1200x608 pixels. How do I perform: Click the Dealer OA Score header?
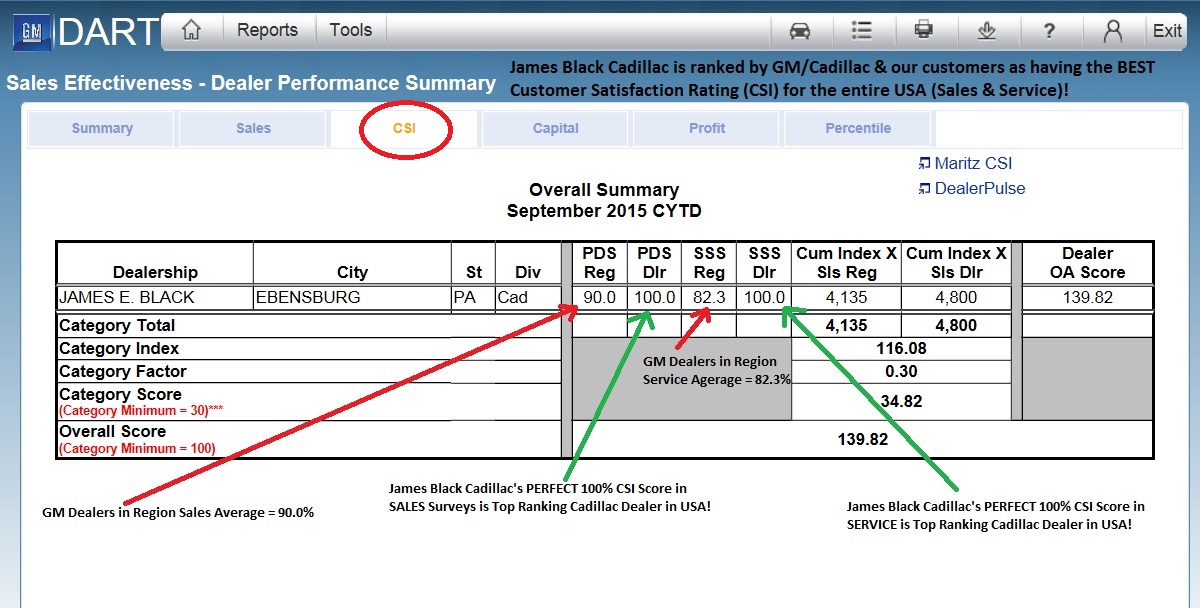1088,263
